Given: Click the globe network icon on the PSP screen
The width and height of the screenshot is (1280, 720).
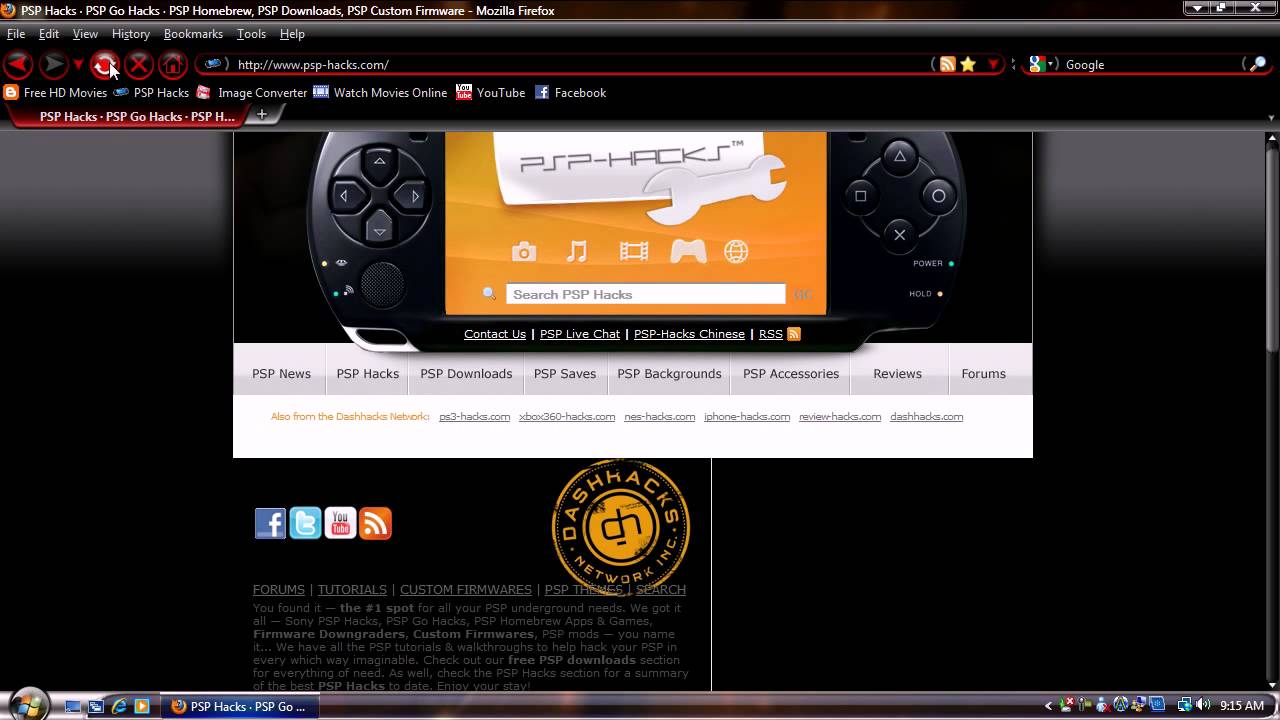Looking at the screenshot, I should pyautogui.click(x=736, y=252).
